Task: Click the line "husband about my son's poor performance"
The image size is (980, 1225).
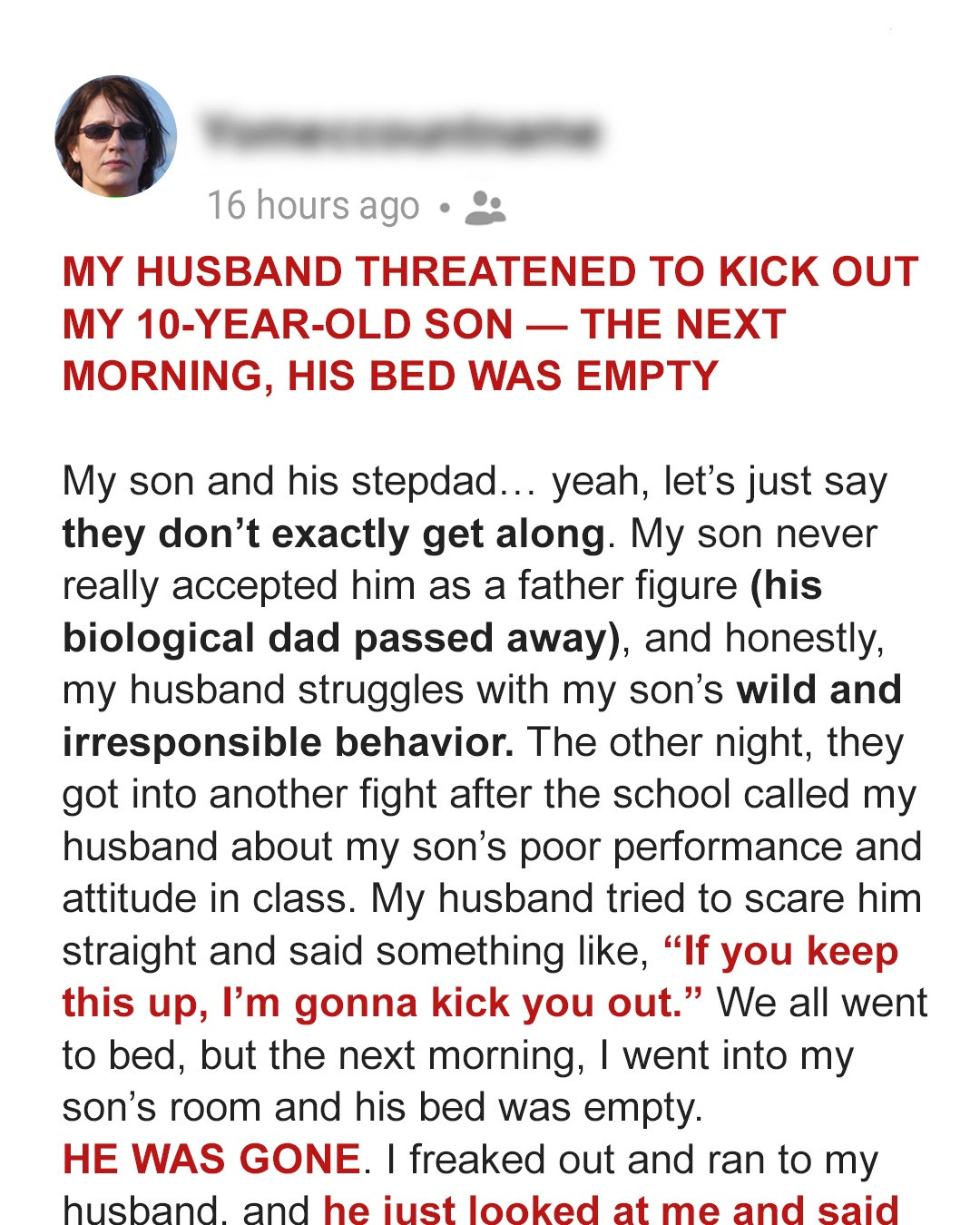Action: point(491,848)
